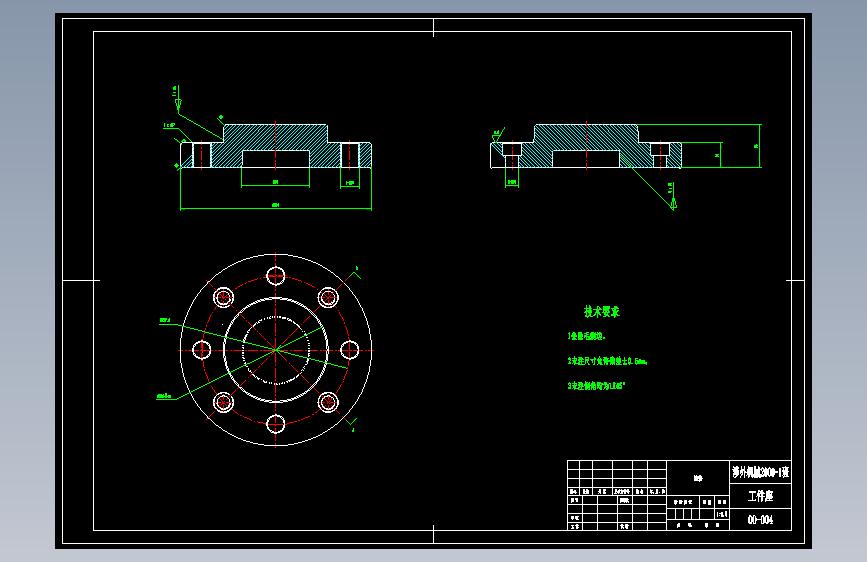Select the lower-right counterbored hole in plan view
Screen dimensions: 867x562
coord(328,402)
